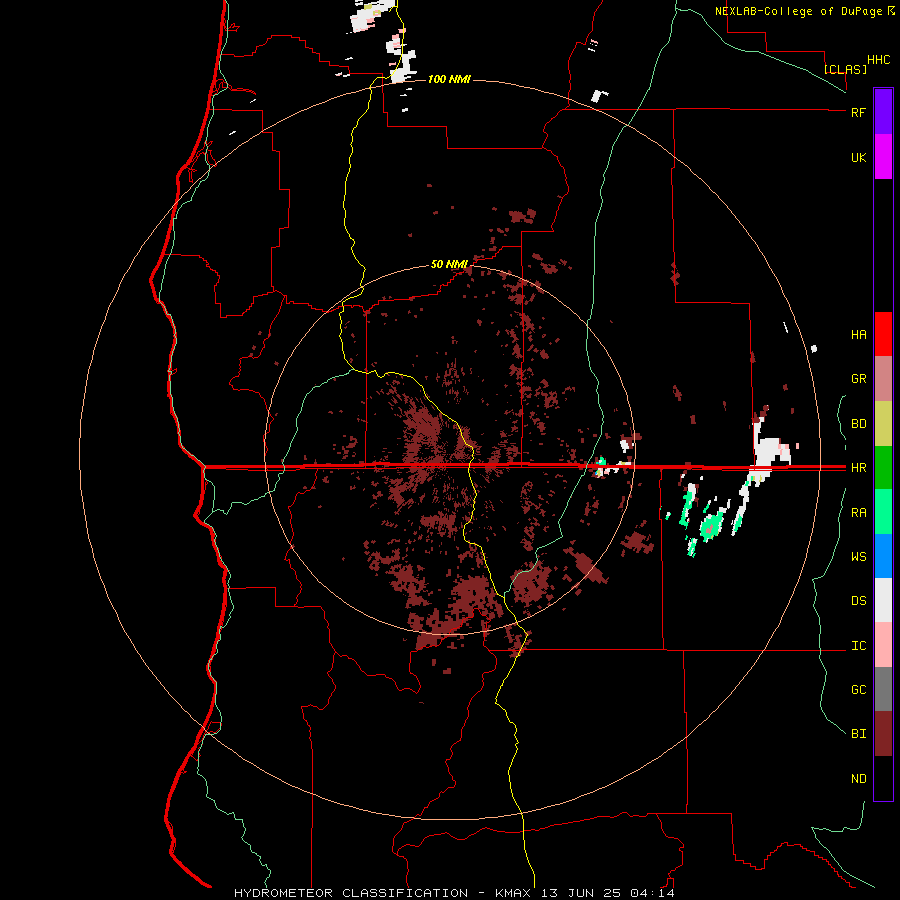Click the GC legend label
The image size is (900, 900).
(858, 690)
